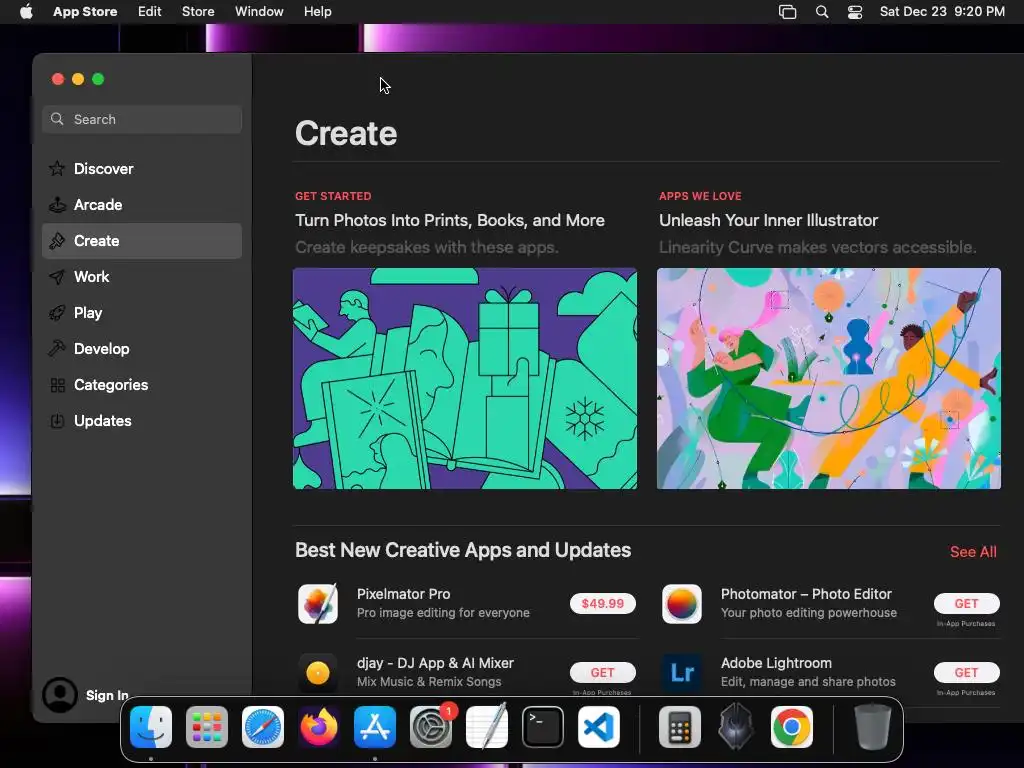Screen dimensions: 1024x768
Task: Click the account avatar icon beside Sign In
Action: (60, 694)
